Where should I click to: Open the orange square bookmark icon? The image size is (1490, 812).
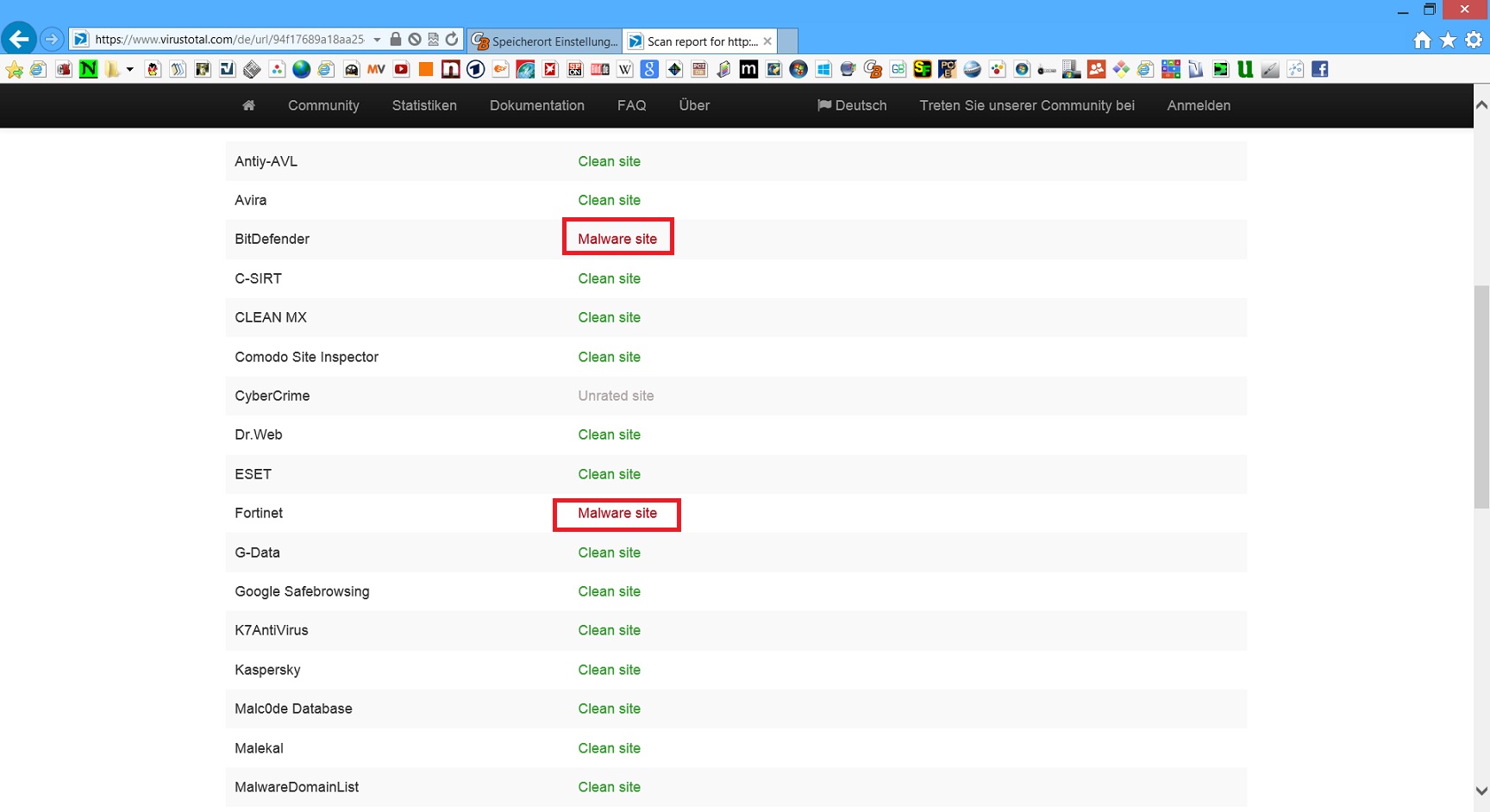425,70
